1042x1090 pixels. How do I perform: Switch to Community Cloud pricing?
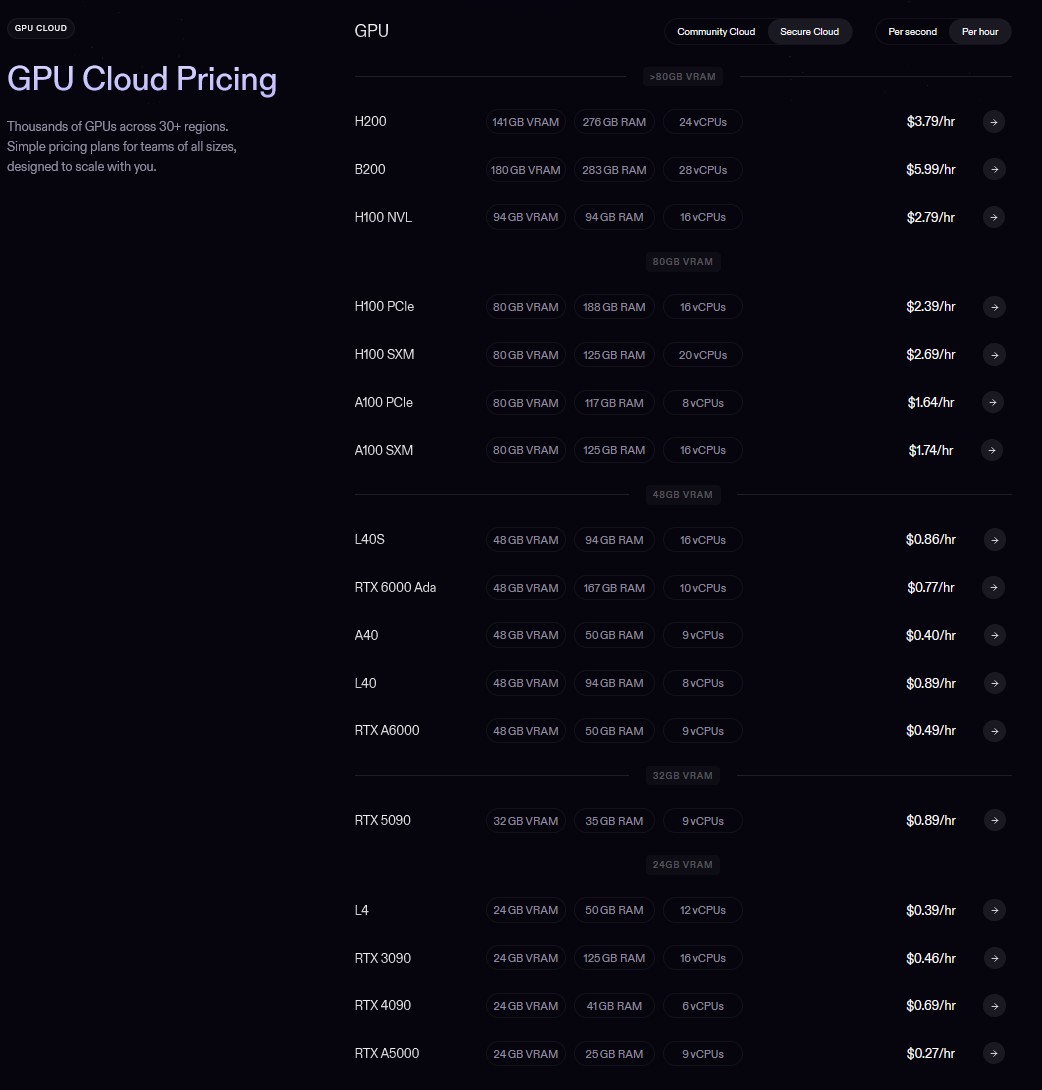coord(716,31)
